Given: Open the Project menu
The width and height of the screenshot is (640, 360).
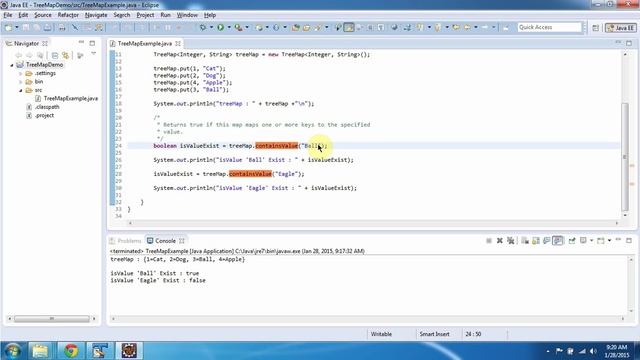Looking at the screenshot, I should (145, 15).
